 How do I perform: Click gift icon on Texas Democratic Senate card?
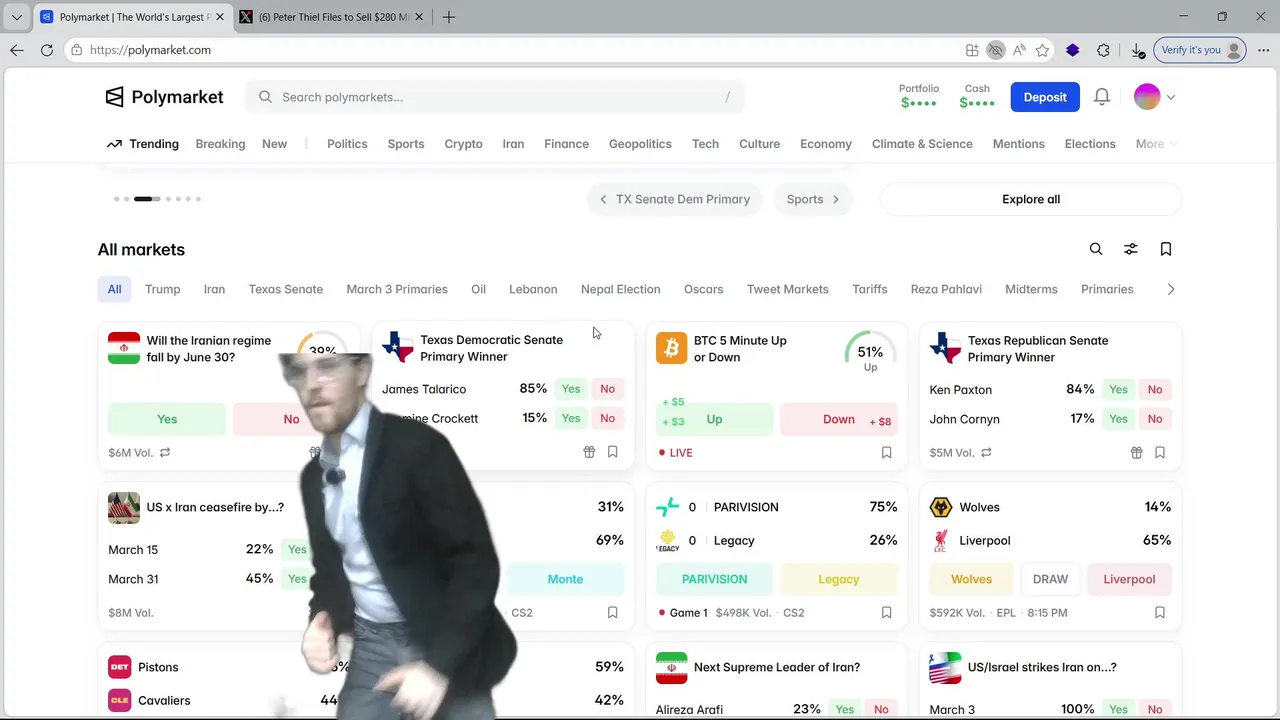coord(589,452)
